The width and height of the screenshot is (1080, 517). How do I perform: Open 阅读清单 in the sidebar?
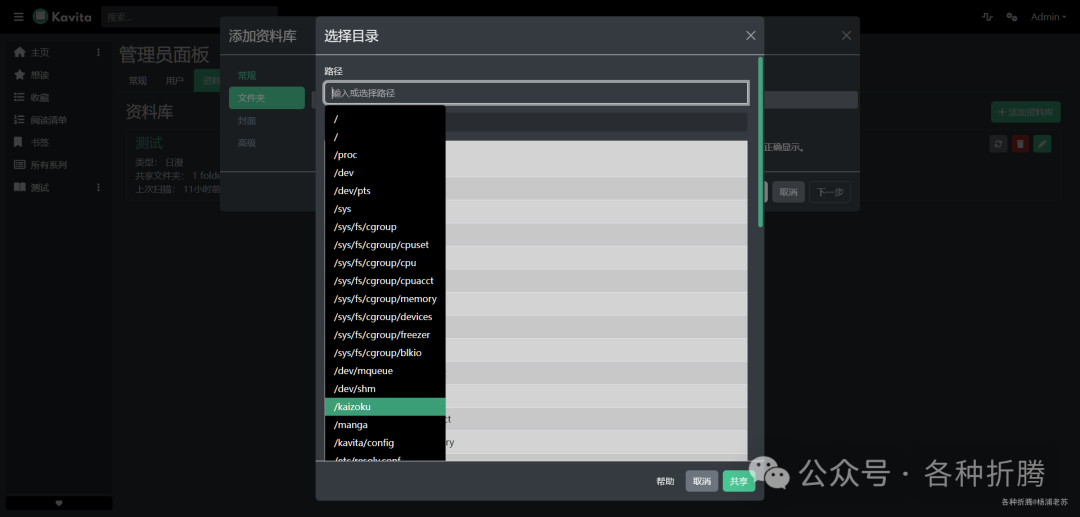pyautogui.click(x=48, y=120)
